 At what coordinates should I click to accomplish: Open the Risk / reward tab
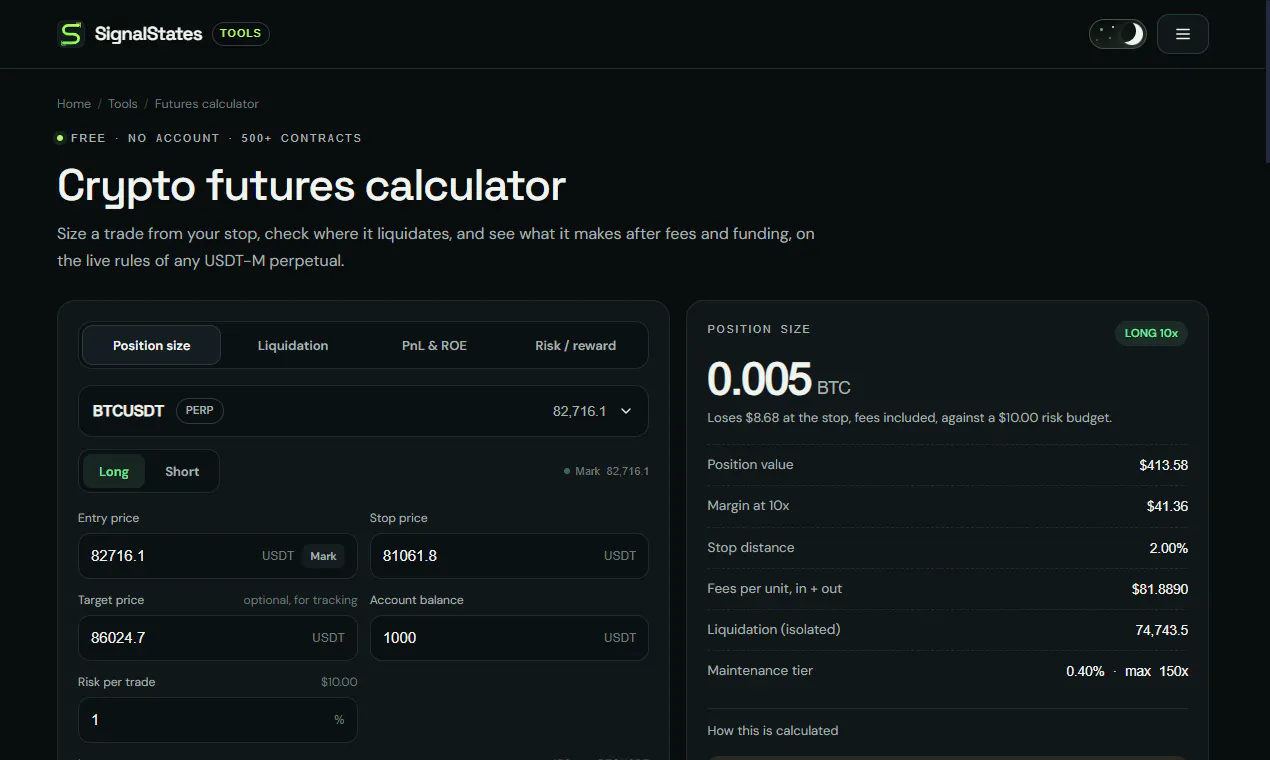575,345
